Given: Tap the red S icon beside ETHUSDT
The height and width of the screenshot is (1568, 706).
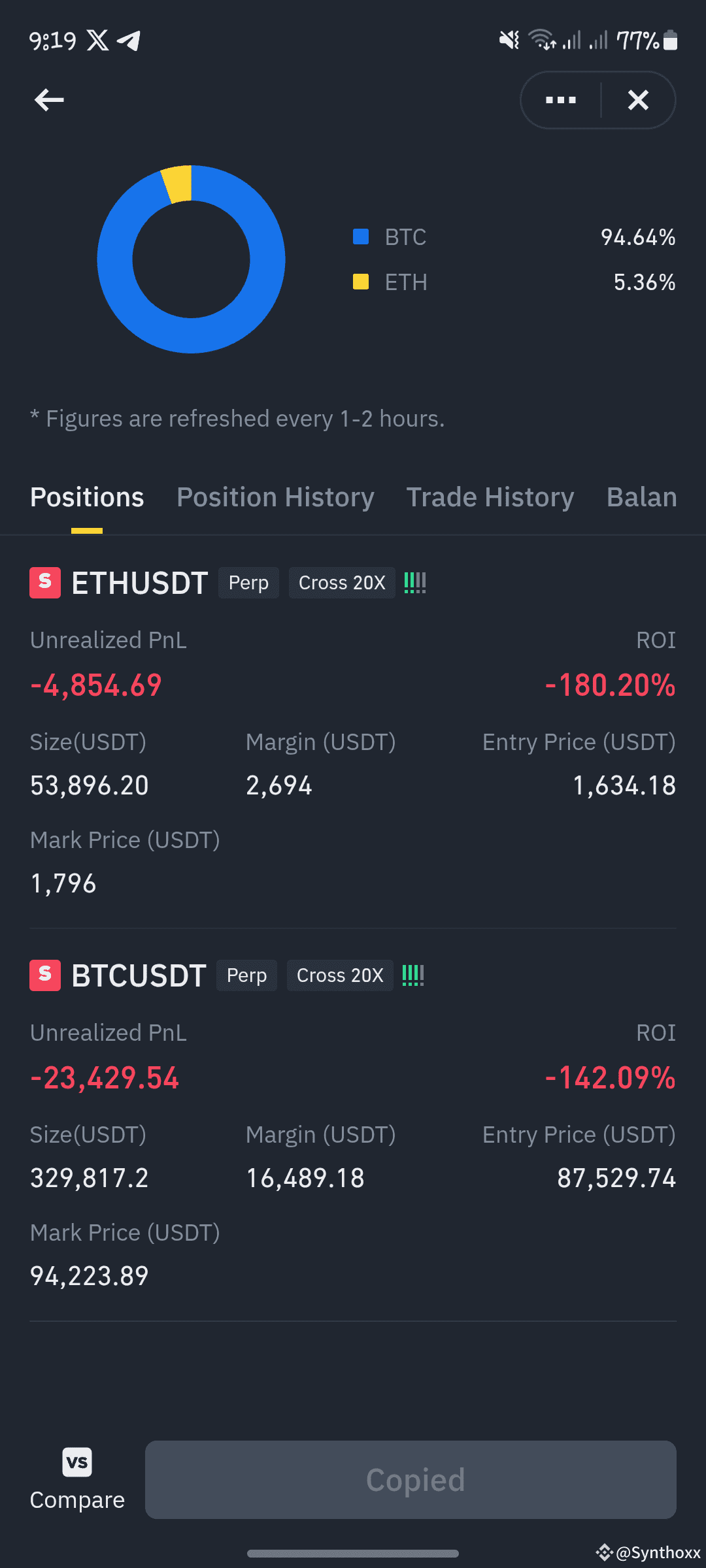Looking at the screenshot, I should (45, 583).
